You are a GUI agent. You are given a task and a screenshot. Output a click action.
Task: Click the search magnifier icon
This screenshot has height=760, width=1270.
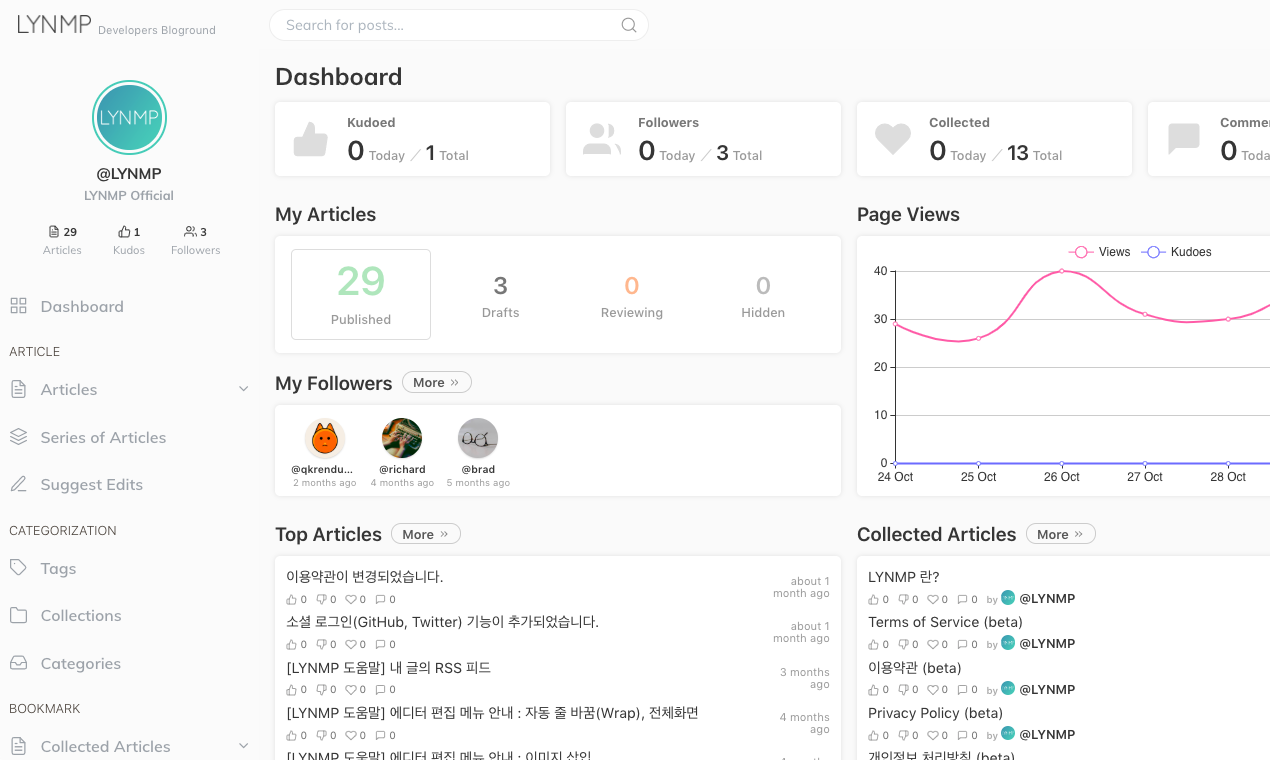[x=629, y=25]
